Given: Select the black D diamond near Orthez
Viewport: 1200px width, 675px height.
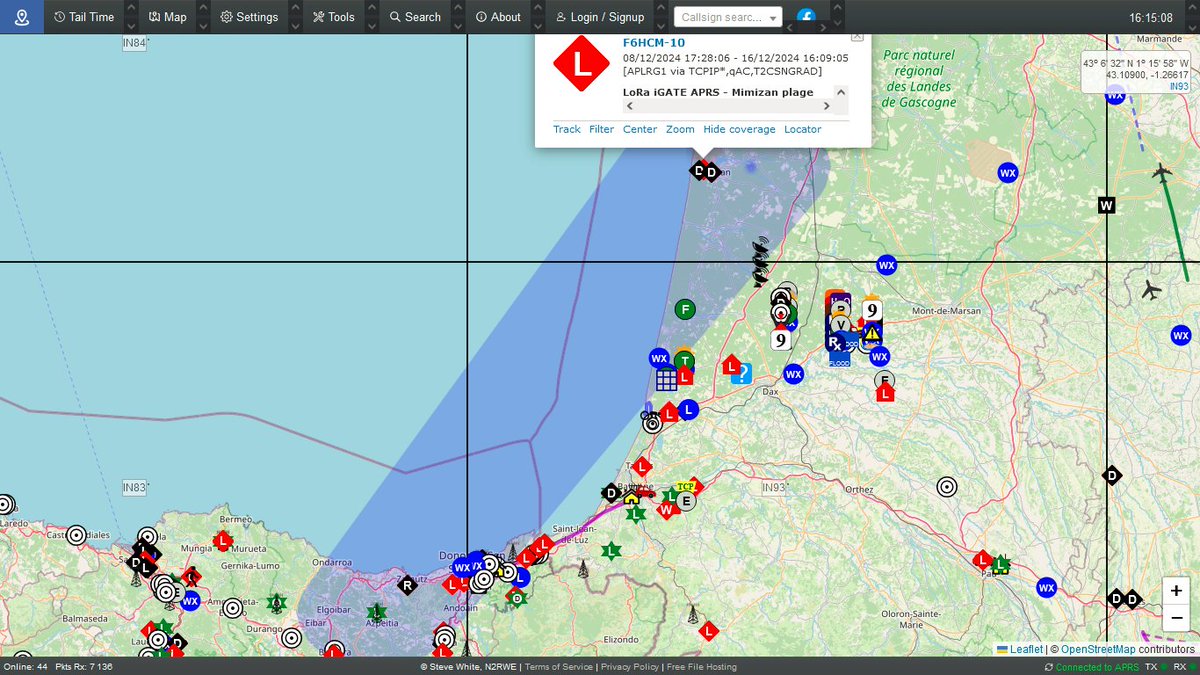Looking at the screenshot, I should (x=1111, y=475).
